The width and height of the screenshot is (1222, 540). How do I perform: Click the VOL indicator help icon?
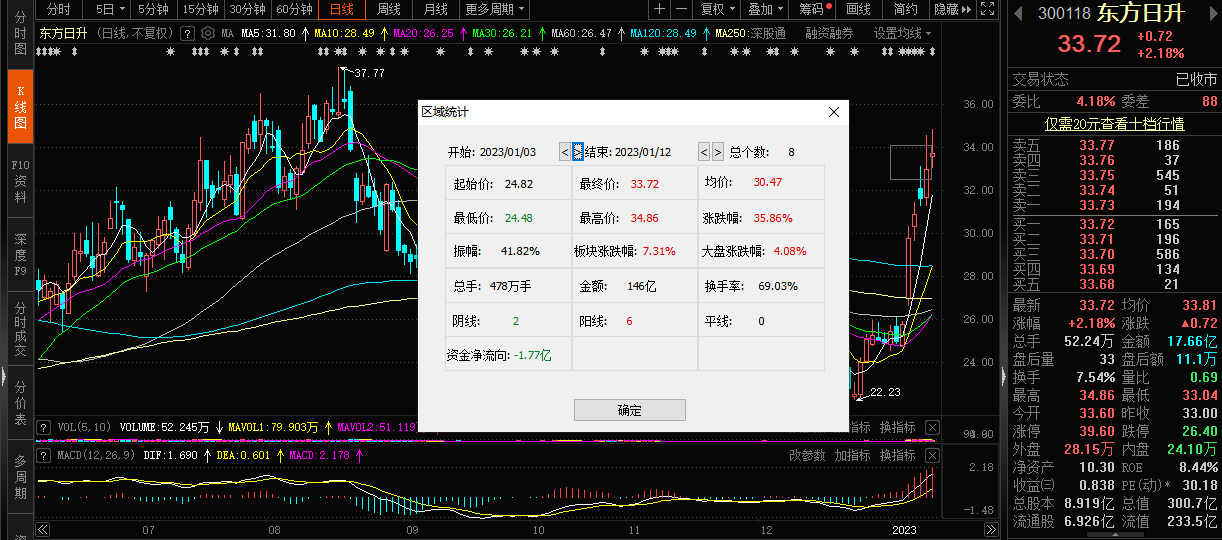[x=43, y=427]
